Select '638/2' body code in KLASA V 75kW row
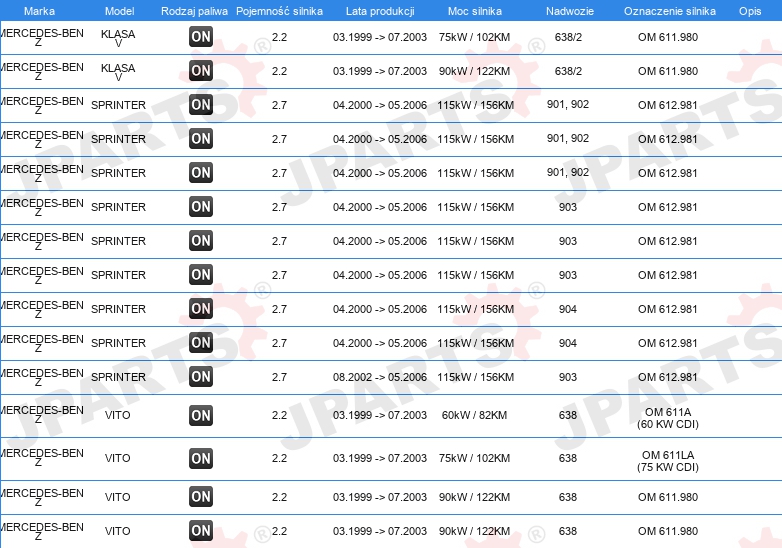The width and height of the screenshot is (782, 548). coord(568,37)
